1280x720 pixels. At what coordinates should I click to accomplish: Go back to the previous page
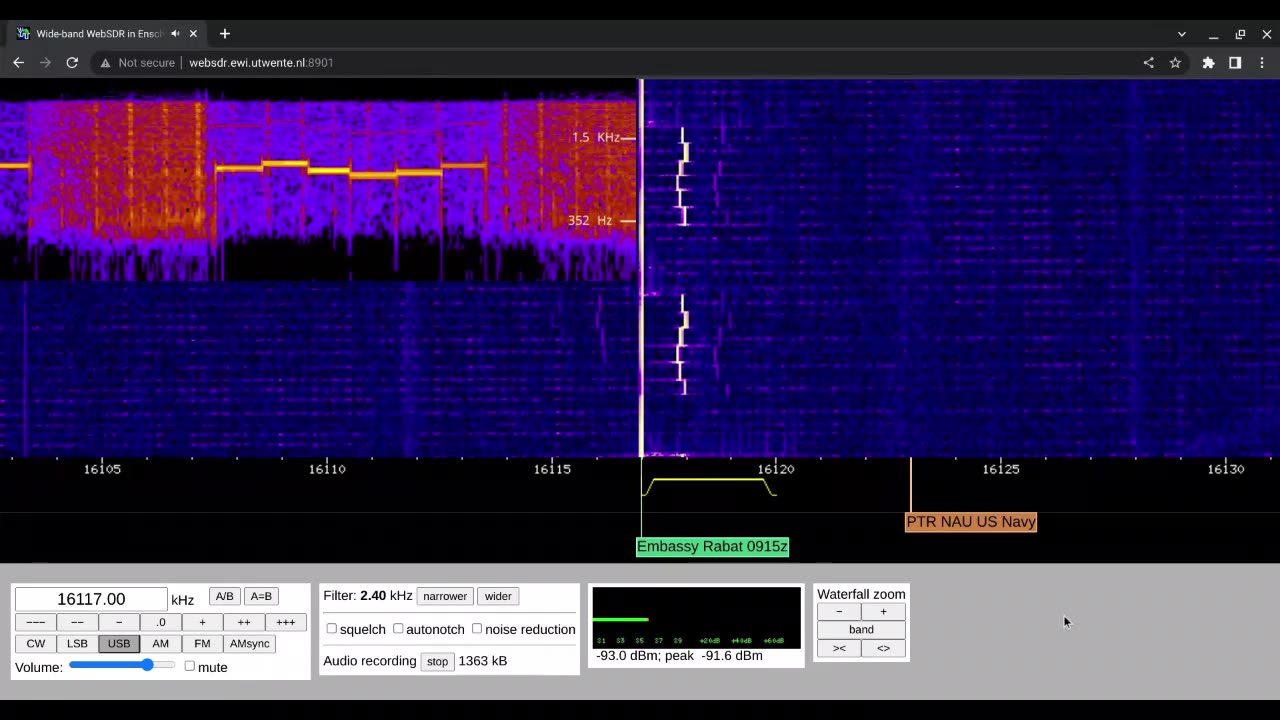pos(18,62)
